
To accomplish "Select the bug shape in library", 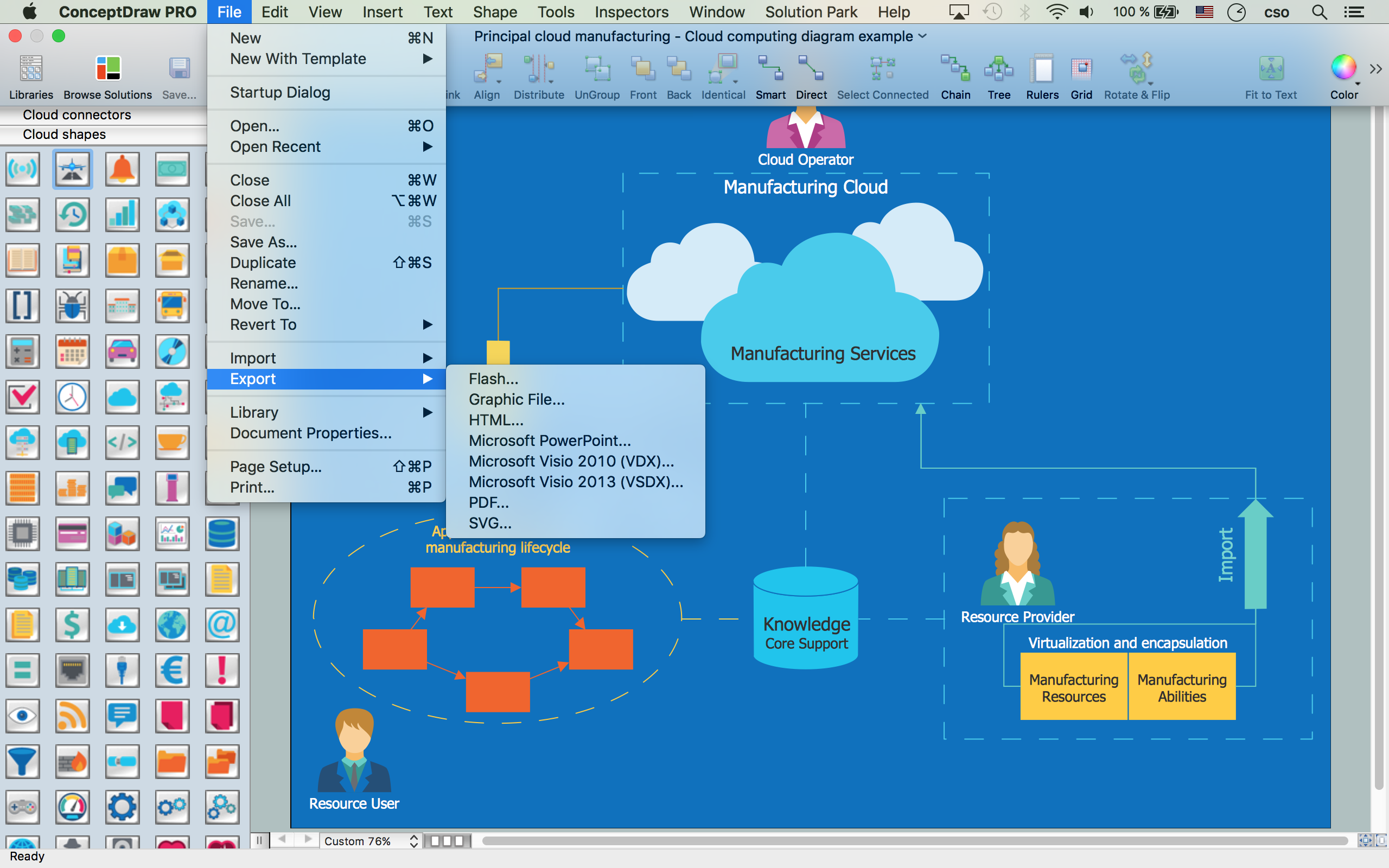I will (x=72, y=305).
